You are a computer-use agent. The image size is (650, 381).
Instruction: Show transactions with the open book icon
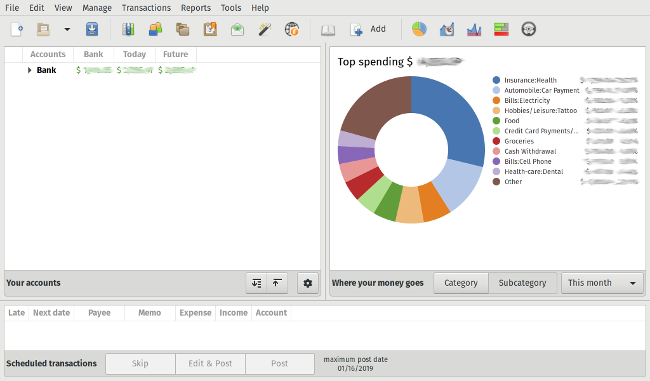coord(328,29)
